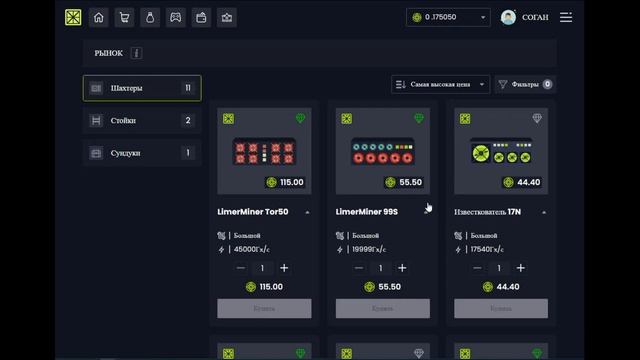Click the username СОГАН
This screenshot has height=360, width=640.
pos(535,18)
